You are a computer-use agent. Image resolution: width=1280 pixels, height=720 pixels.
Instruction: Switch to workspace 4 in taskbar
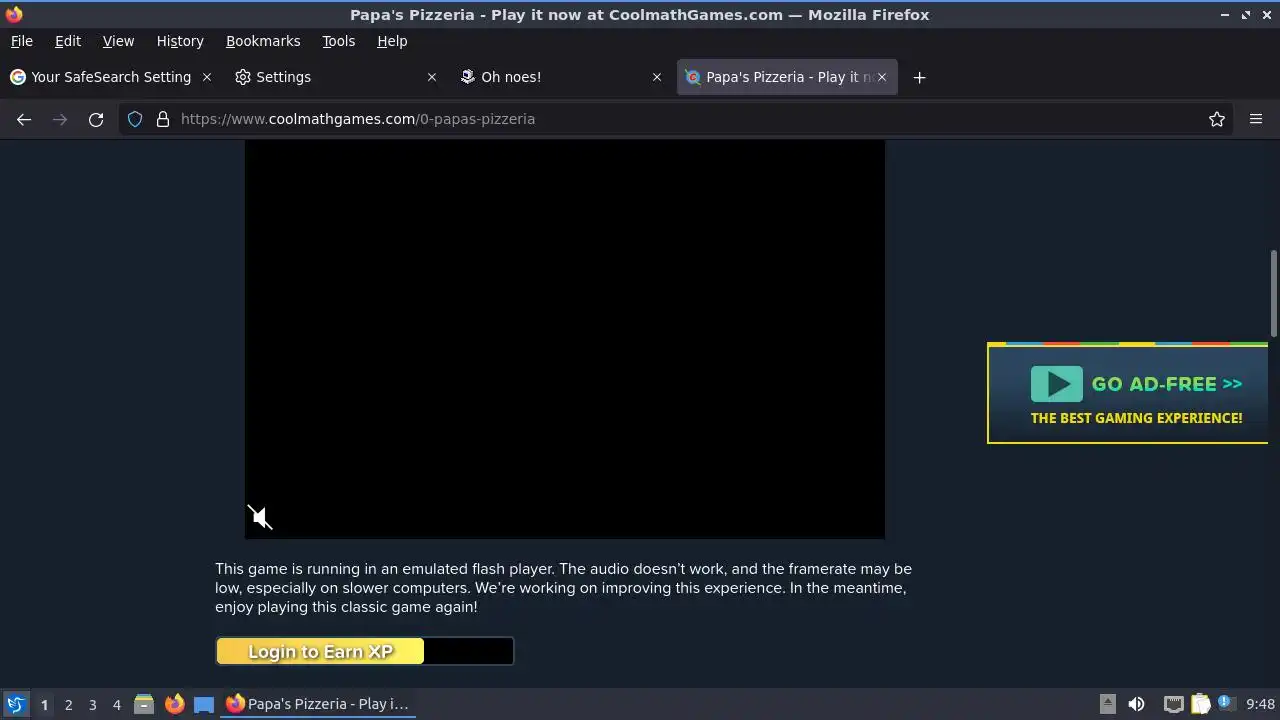[116, 704]
